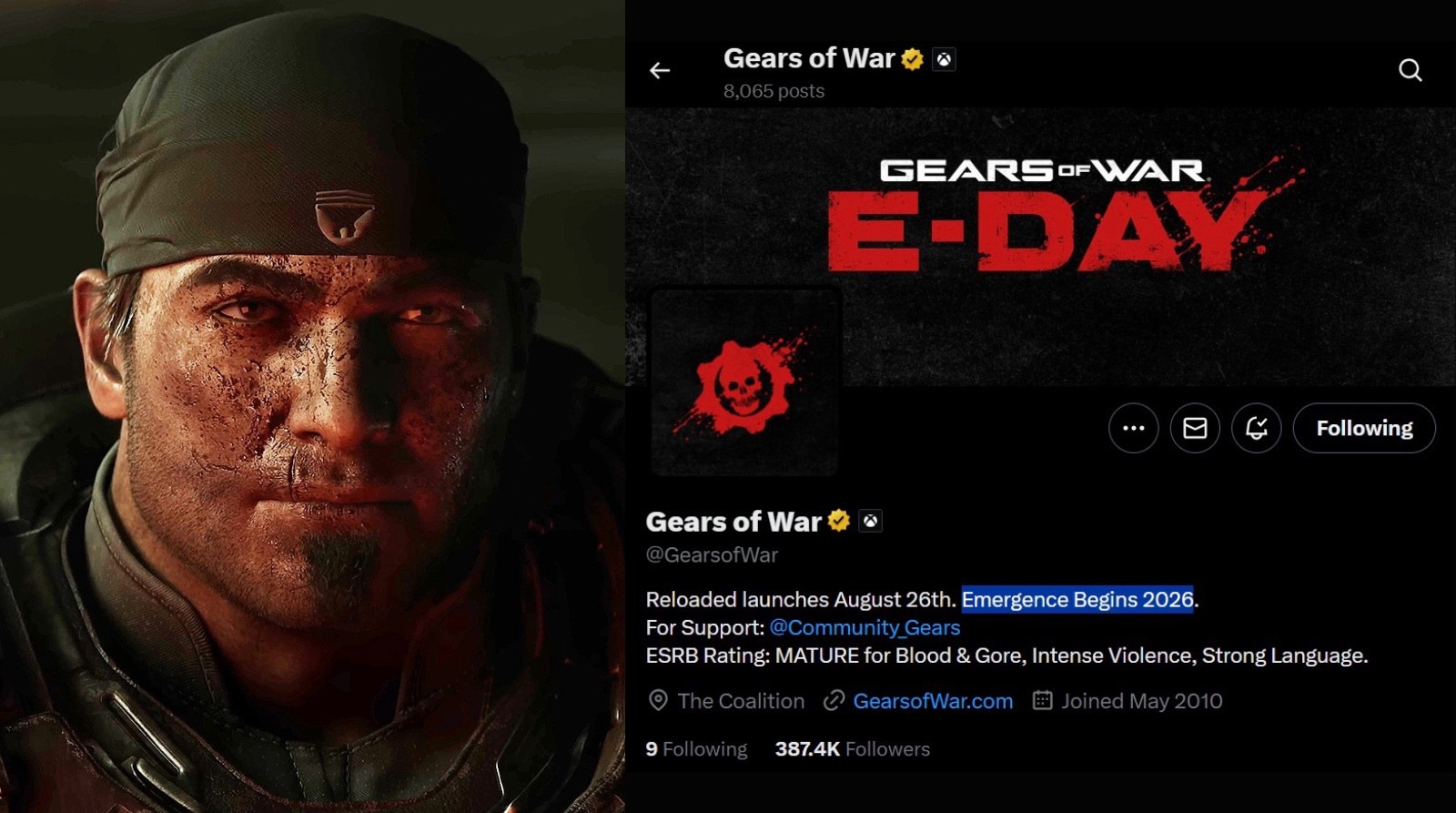Viewport: 1456px width, 813px height.
Task: Click the Following button to unfollow
Action: pos(1364,428)
